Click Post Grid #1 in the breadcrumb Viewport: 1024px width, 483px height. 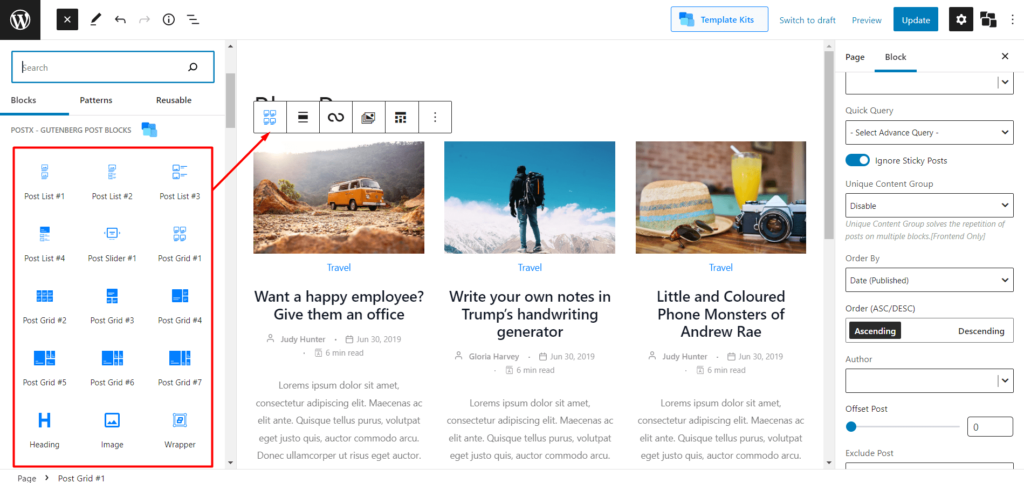coord(82,478)
